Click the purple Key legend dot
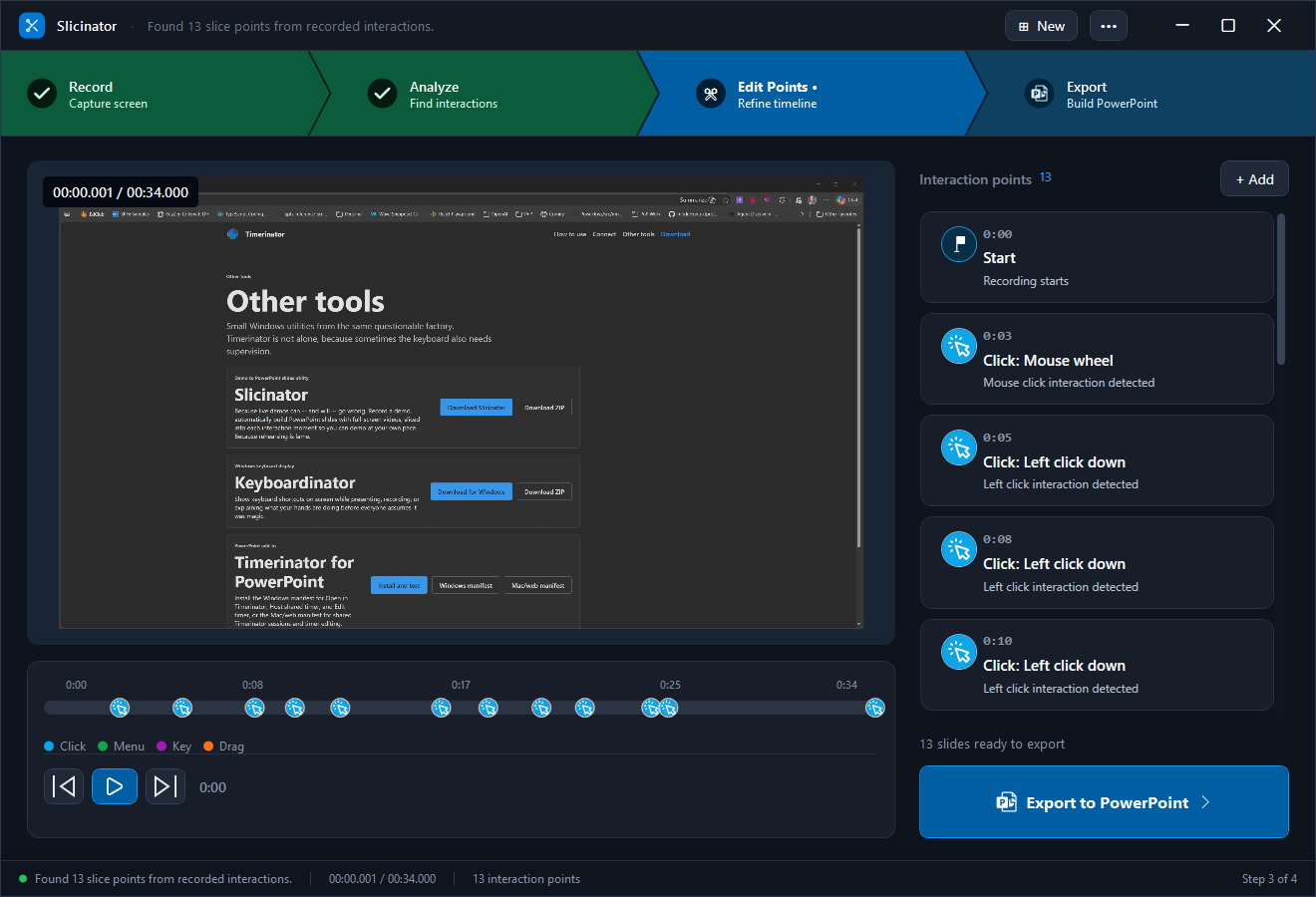This screenshot has width=1316, height=897. [162, 747]
